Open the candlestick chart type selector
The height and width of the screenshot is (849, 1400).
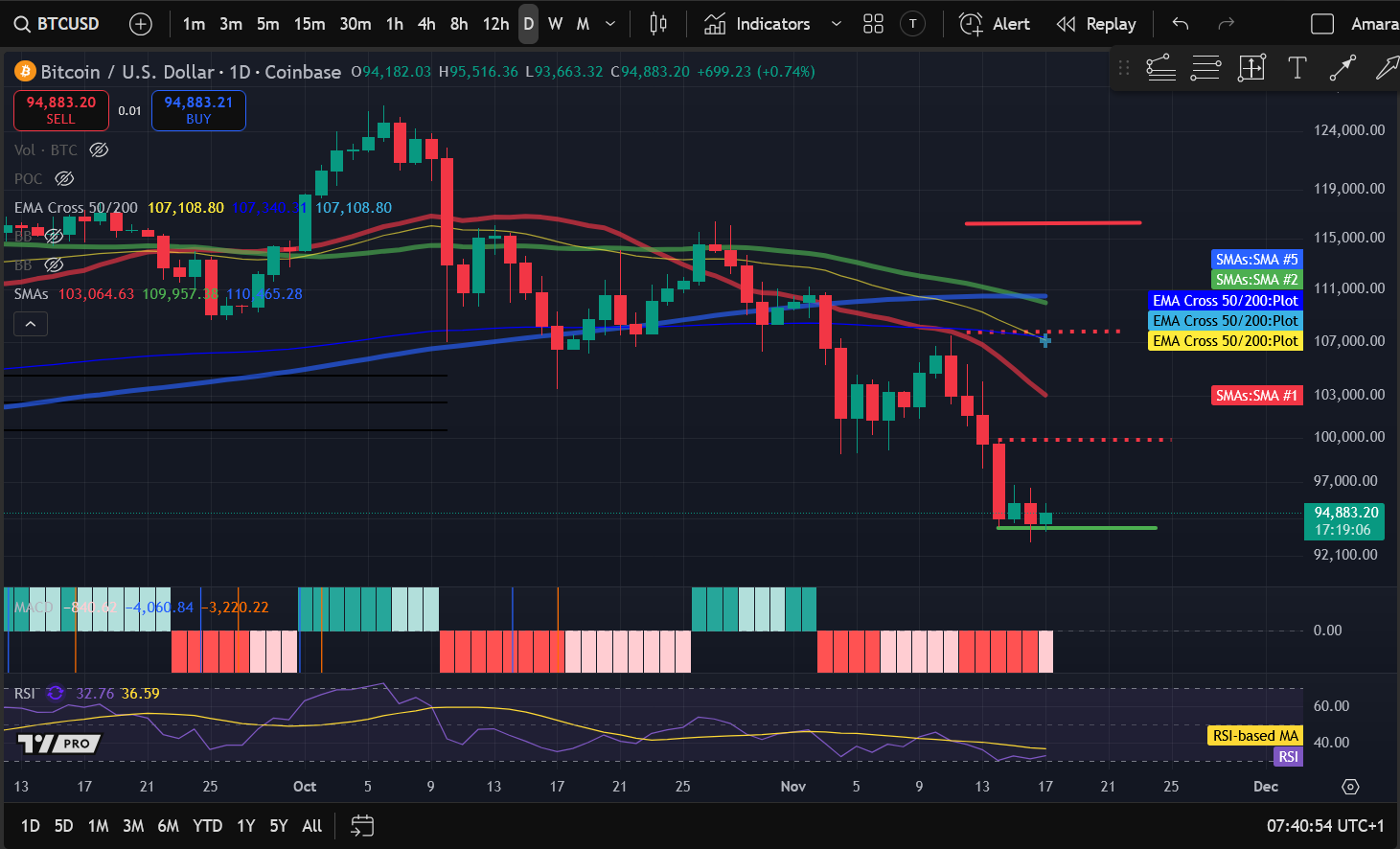tap(658, 24)
